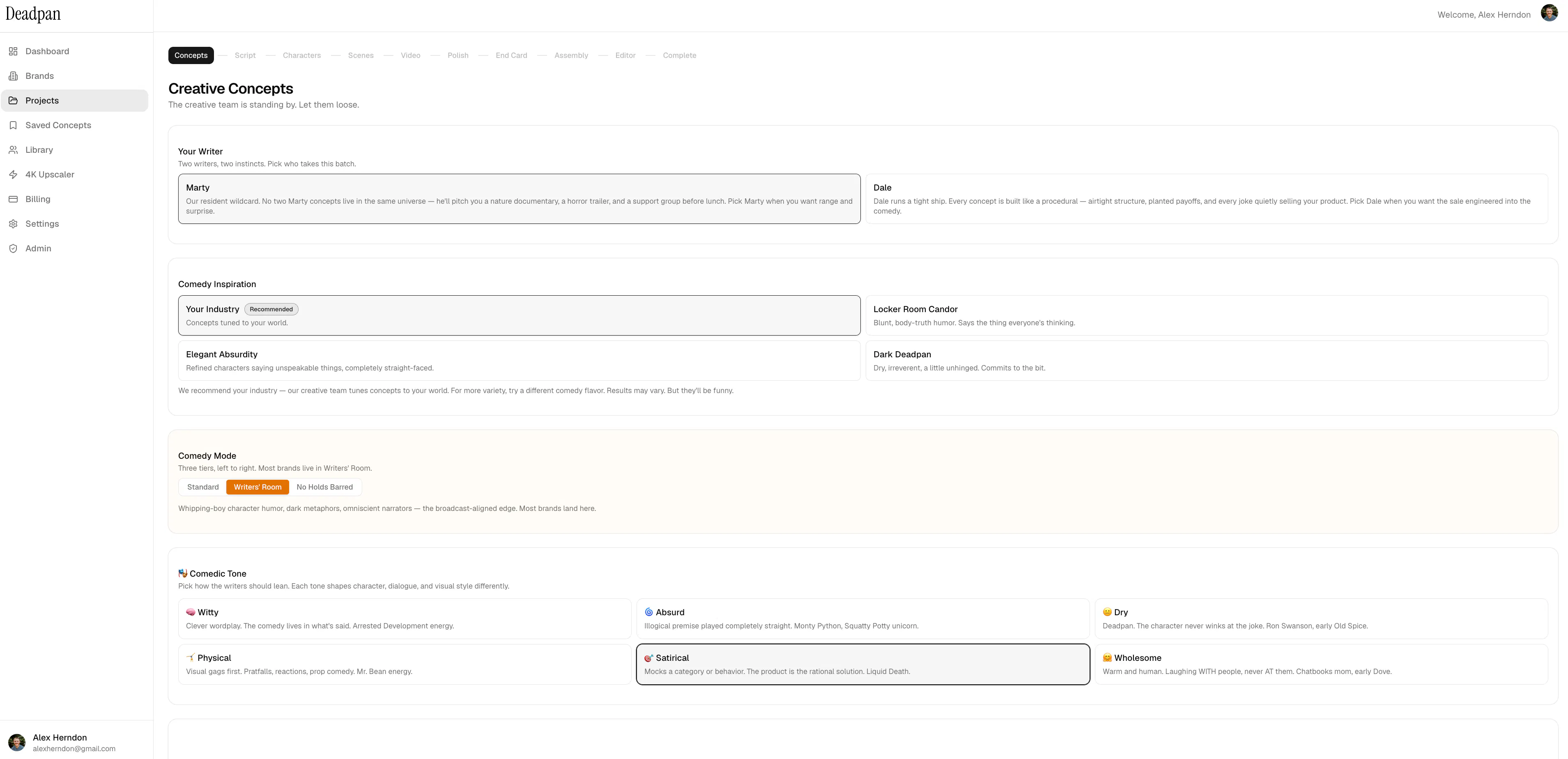The image size is (1568, 759).
Task: Choose Marty as your writer
Action: 519,199
